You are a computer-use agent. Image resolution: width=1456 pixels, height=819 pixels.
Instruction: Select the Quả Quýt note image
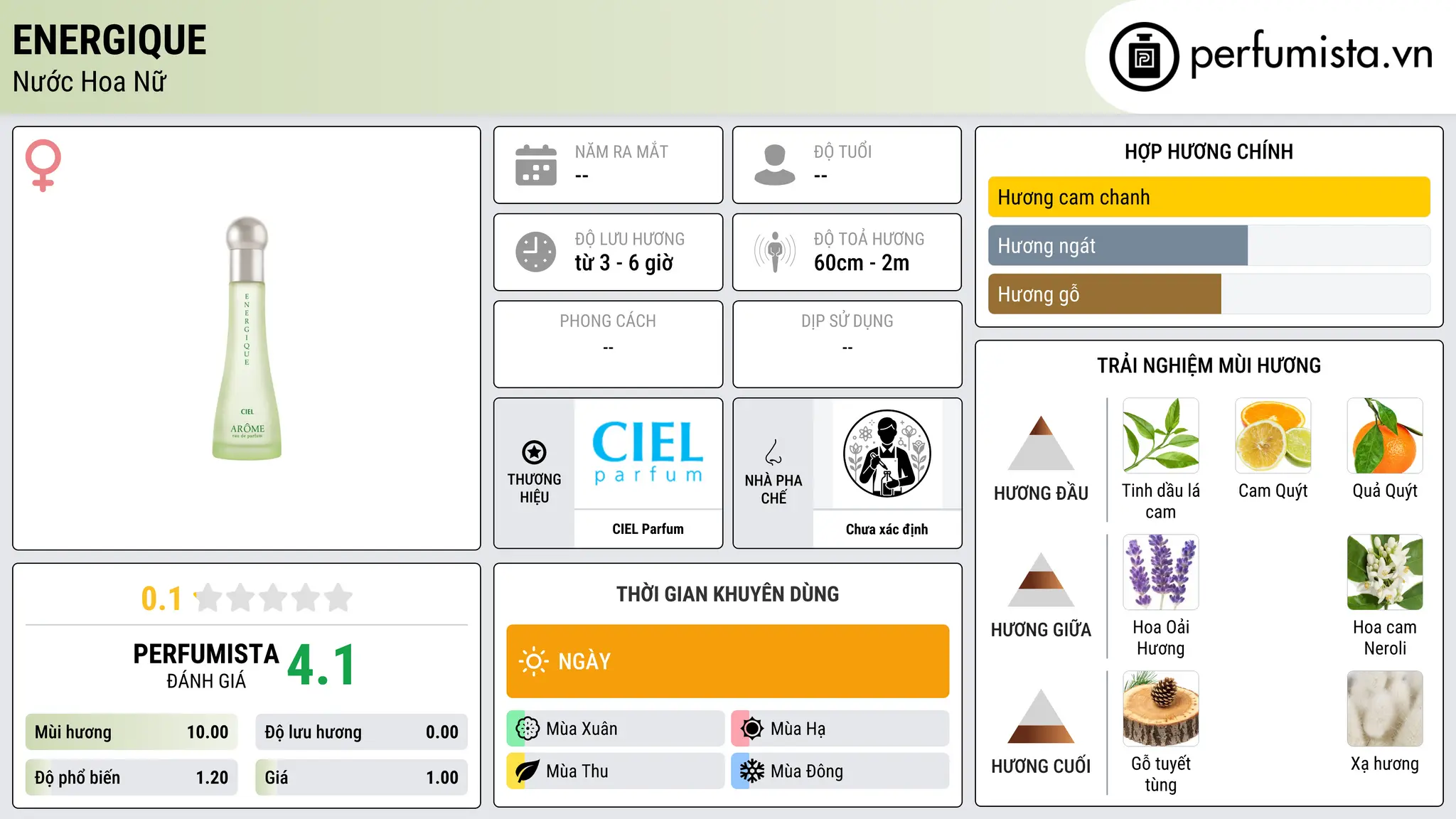[1385, 436]
